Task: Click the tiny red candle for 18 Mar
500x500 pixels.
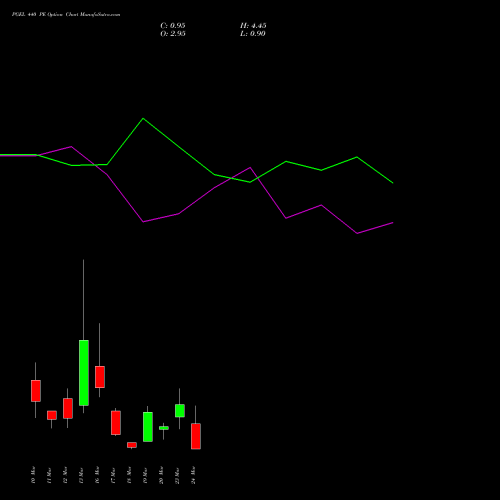Action: point(132,445)
